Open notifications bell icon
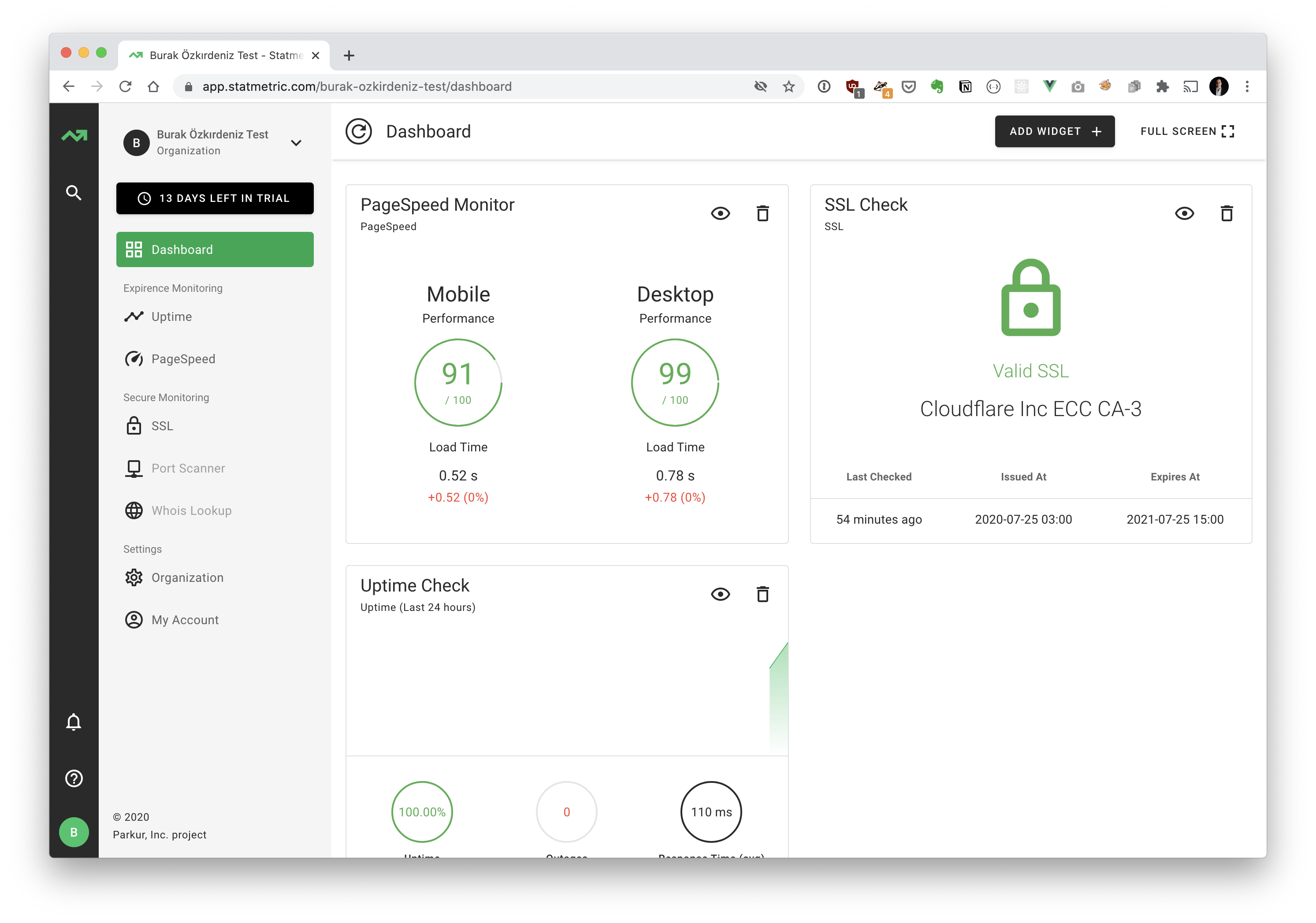This screenshot has height=923, width=1316. tap(74, 722)
